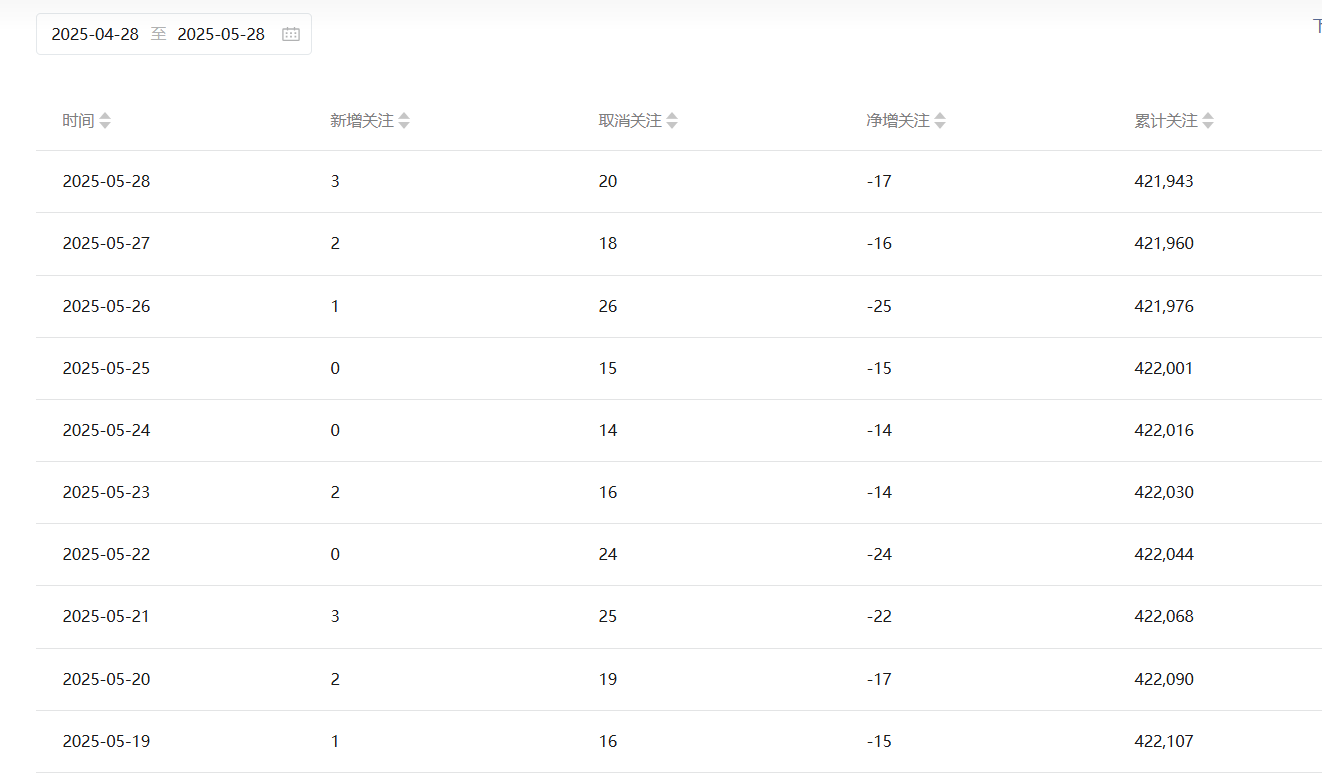
Task: Select the 2025-05-19 row date
Action: click(106, 741)
